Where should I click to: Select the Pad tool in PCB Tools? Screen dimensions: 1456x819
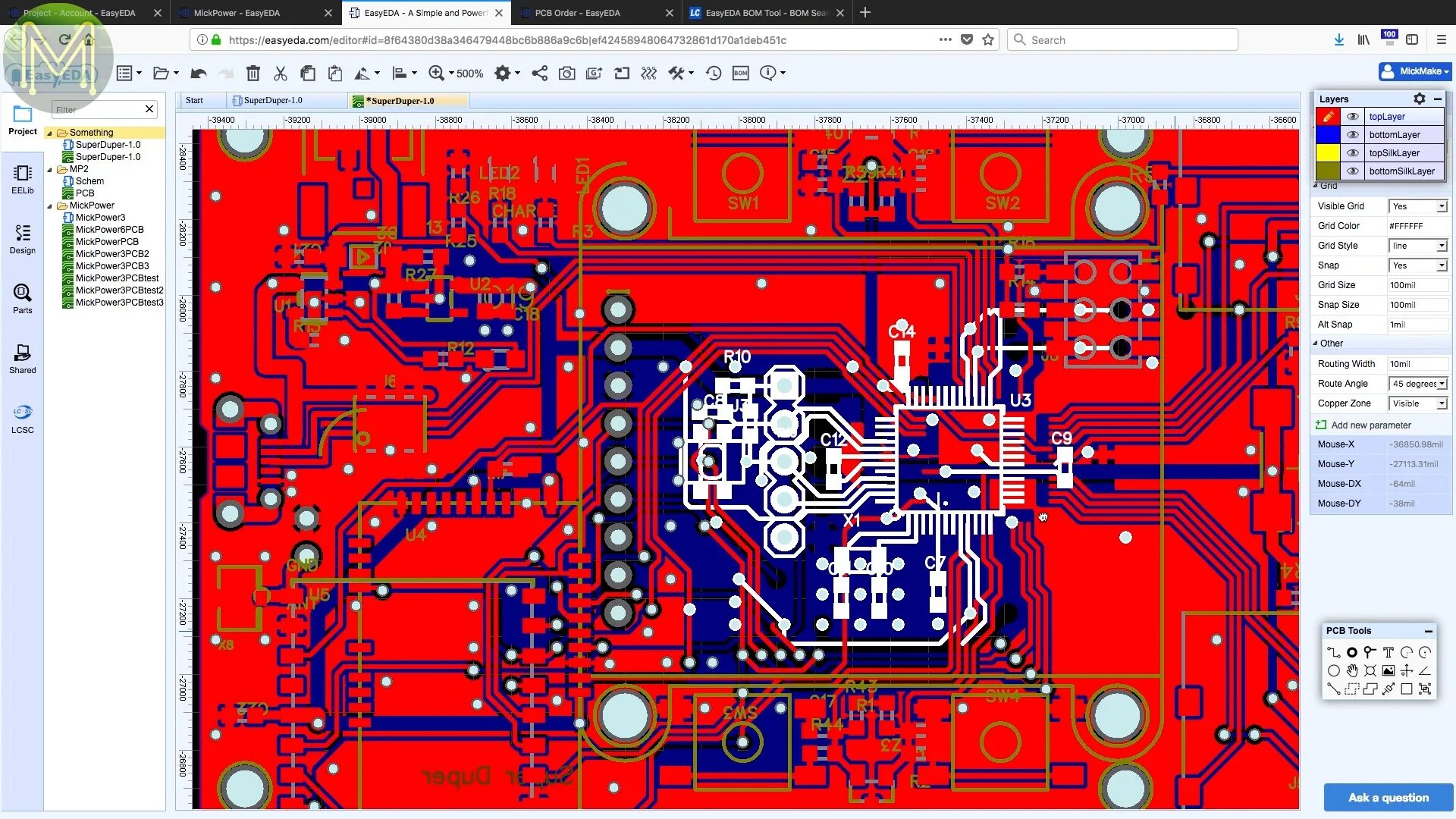(x=1351, y=652)
